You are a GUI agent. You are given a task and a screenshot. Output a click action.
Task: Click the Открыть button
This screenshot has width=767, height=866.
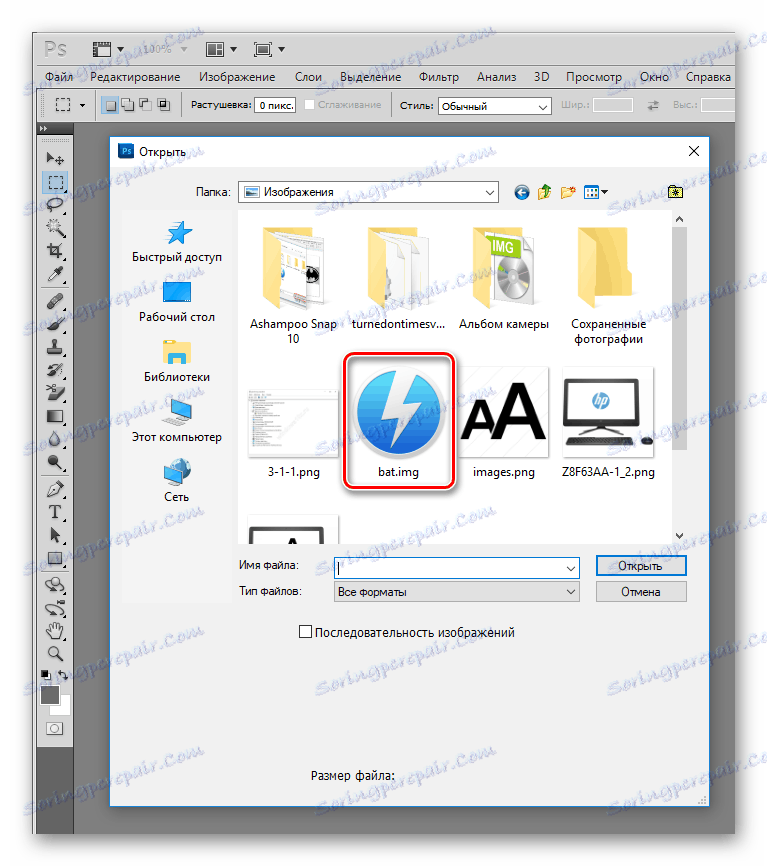[x=641, y=566]
